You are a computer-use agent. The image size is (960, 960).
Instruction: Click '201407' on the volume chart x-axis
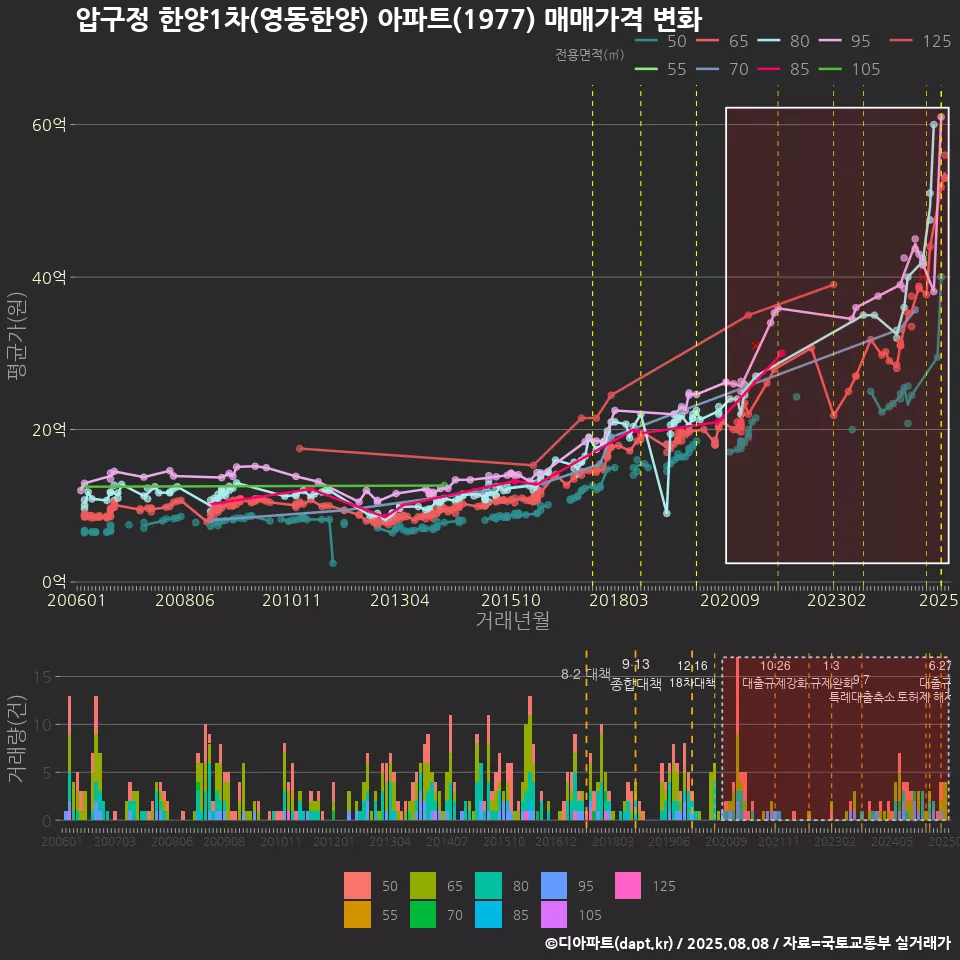click(447, 842)
